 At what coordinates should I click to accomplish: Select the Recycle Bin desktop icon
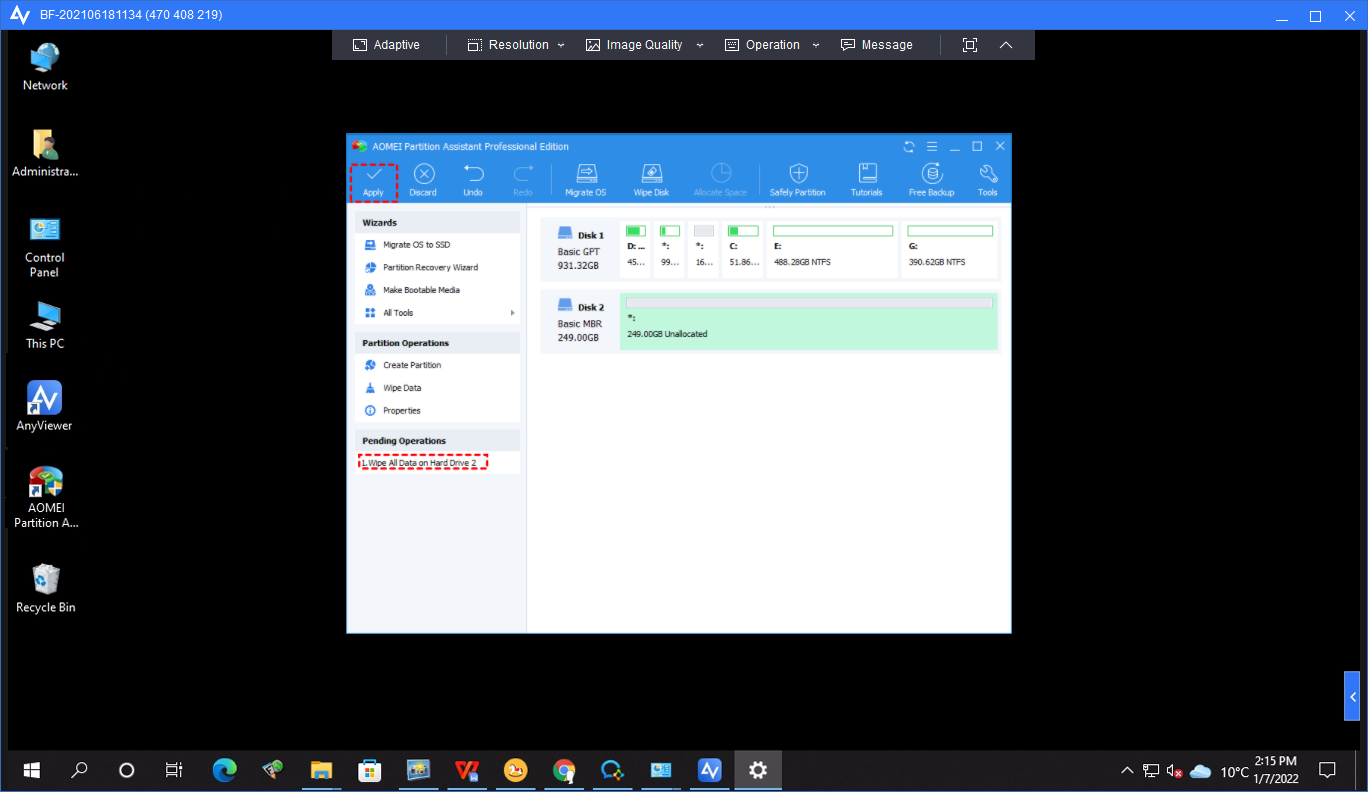(x=45, y=588)
